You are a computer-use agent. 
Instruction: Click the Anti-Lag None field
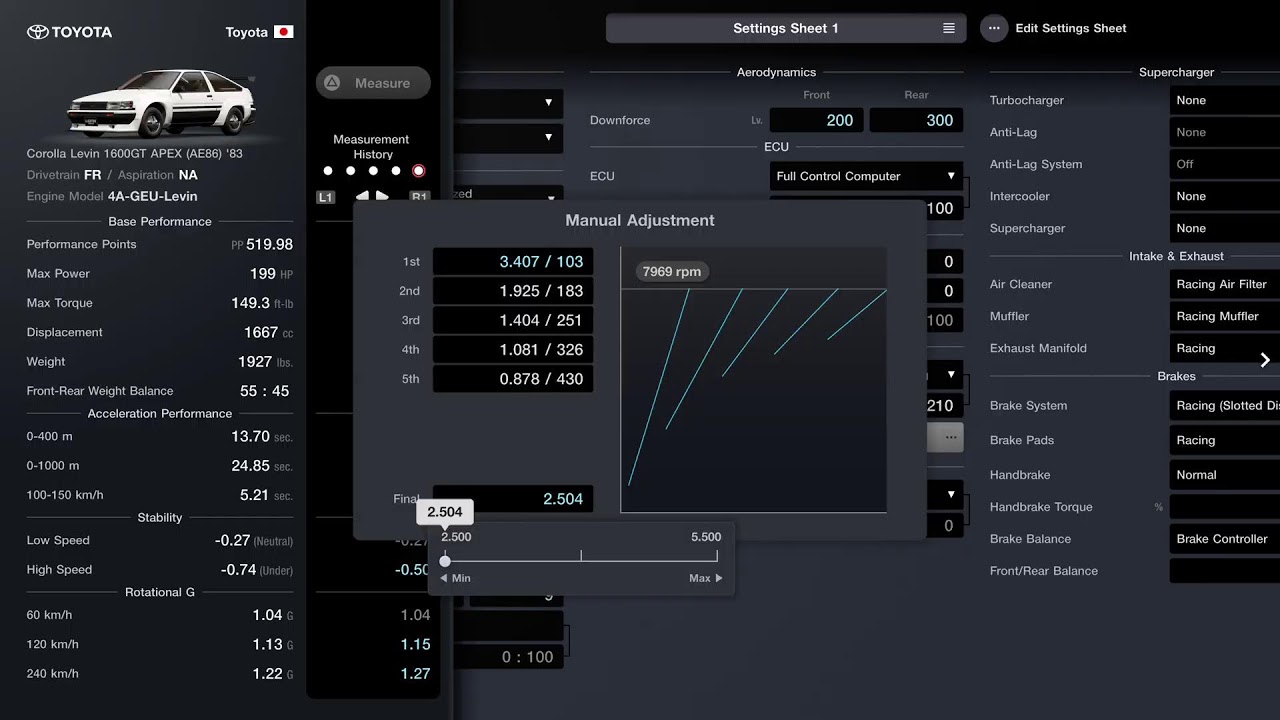click(1225, 132)
